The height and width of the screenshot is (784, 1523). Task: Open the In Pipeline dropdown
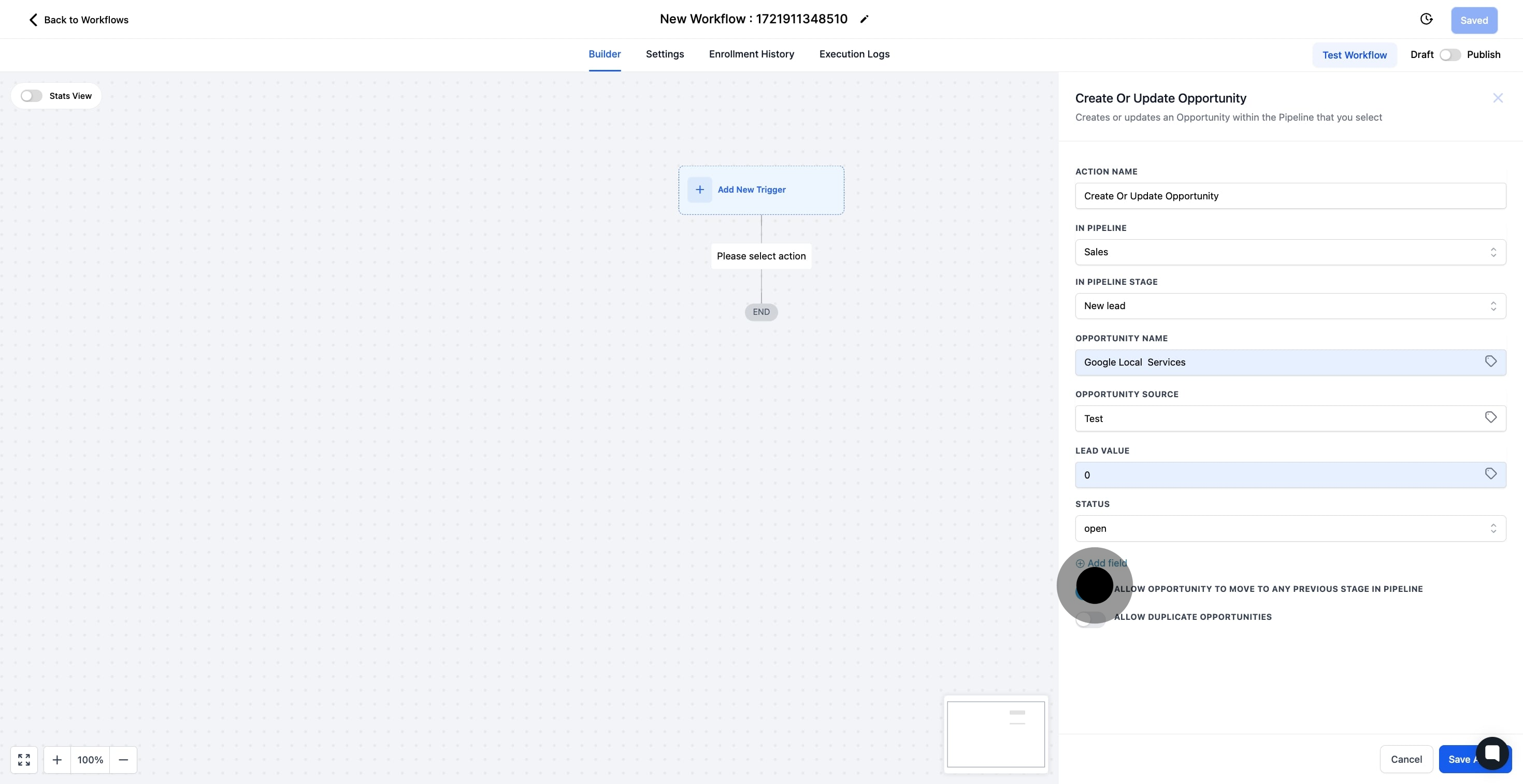(x=1290, y=252)
